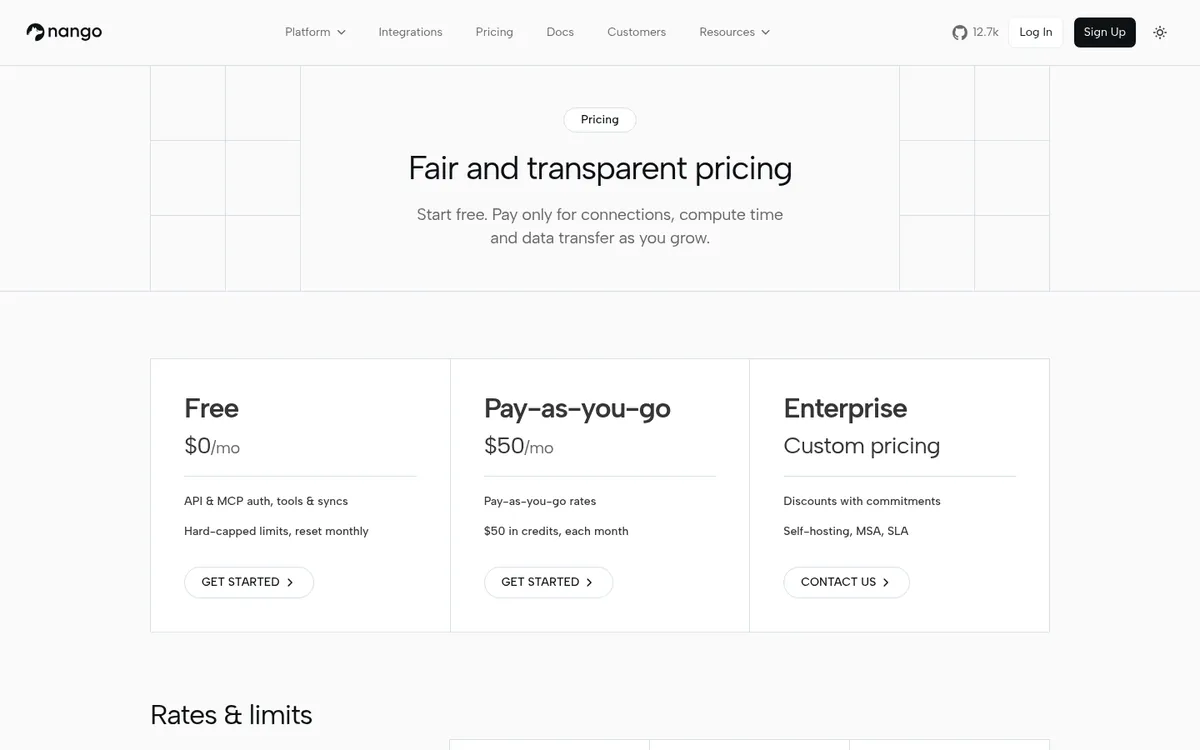Expand the Platform dropdown menu
1200x750 pixels.
click(315, 32)
